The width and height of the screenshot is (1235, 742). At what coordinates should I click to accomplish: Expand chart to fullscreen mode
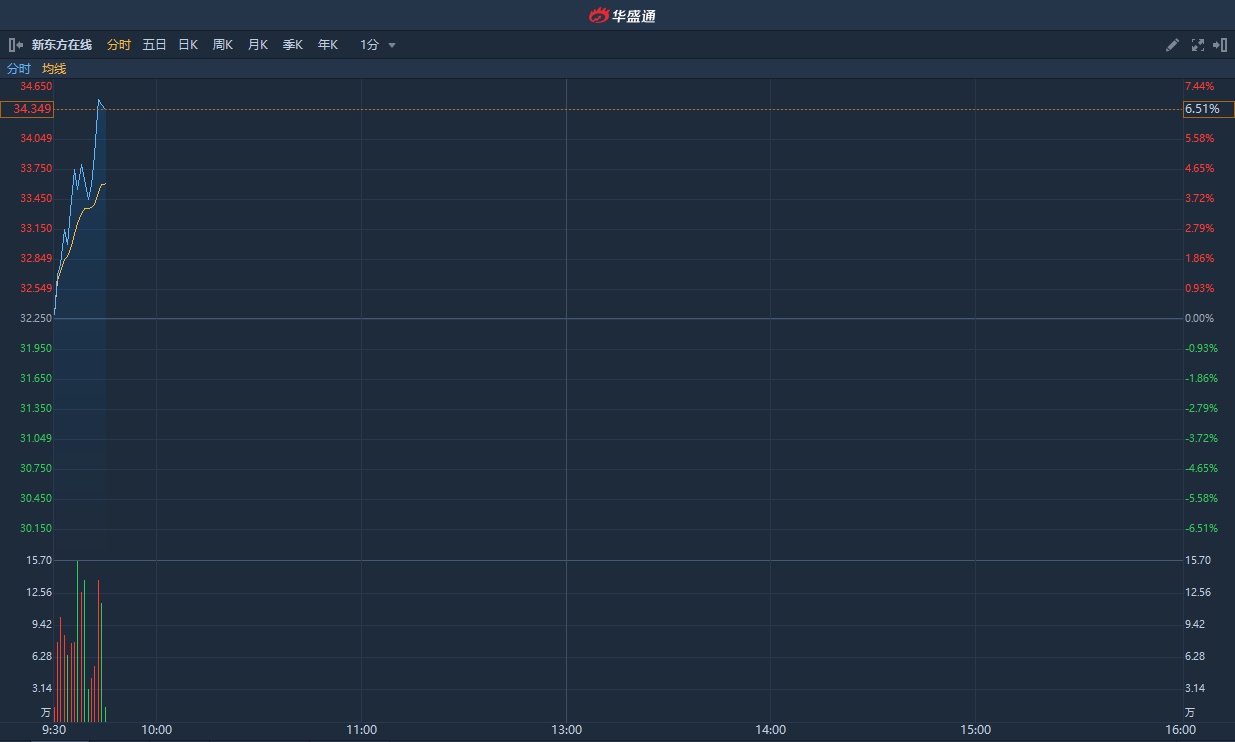click(1198, 45)
